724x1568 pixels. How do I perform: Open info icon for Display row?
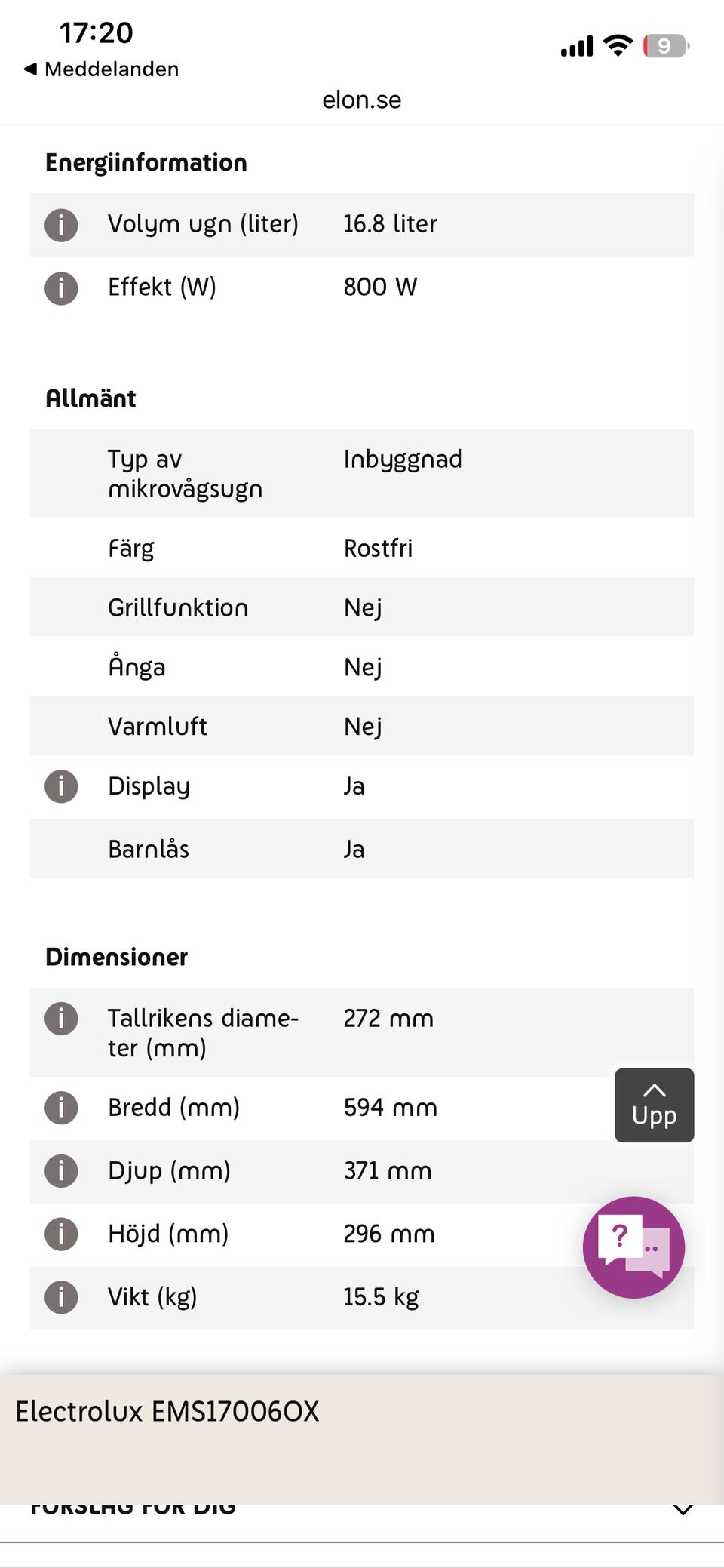61,786
